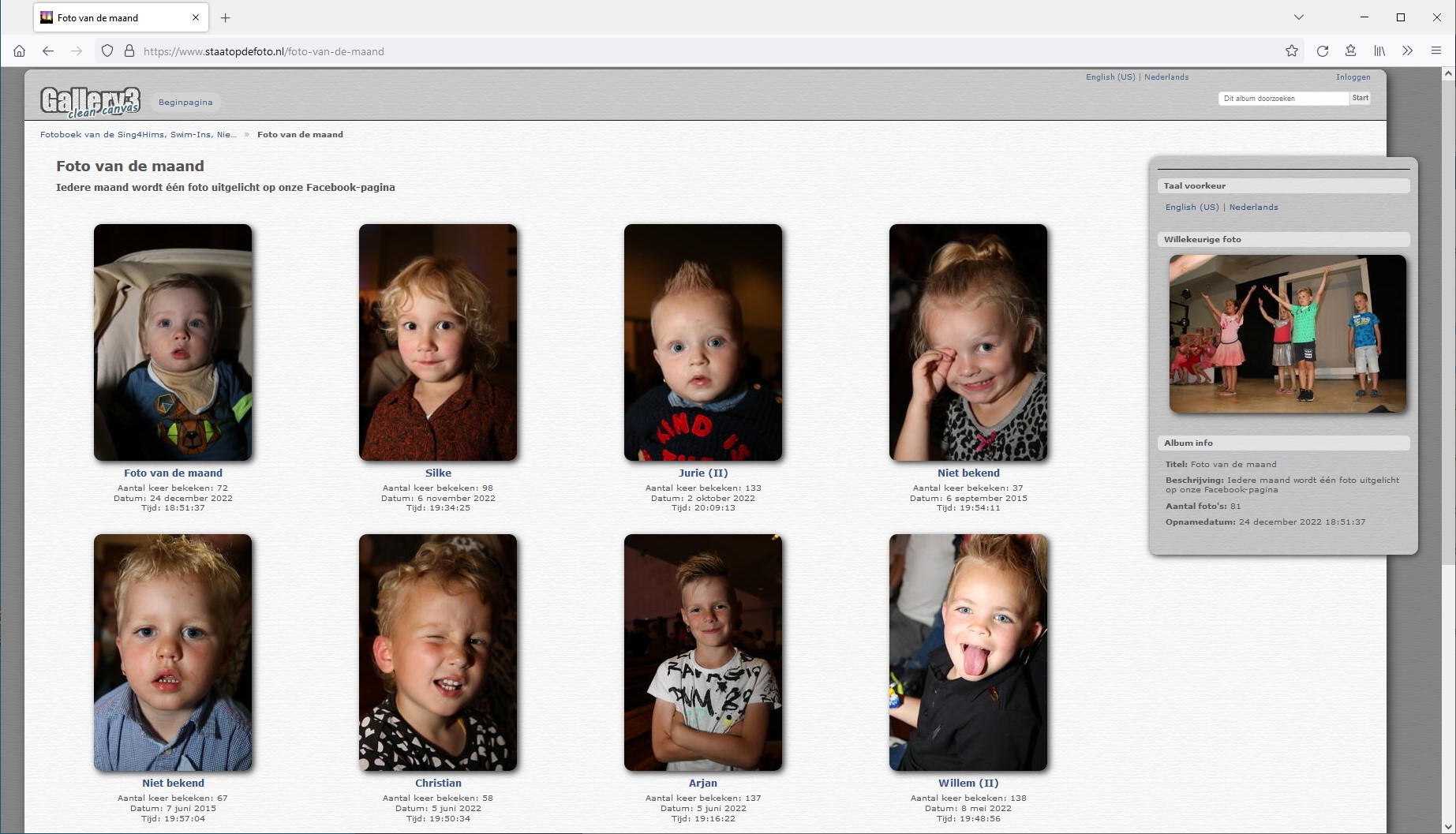Click the page vertical scrollbar
The image size is (1456, 834).
tap(1448, 316)
